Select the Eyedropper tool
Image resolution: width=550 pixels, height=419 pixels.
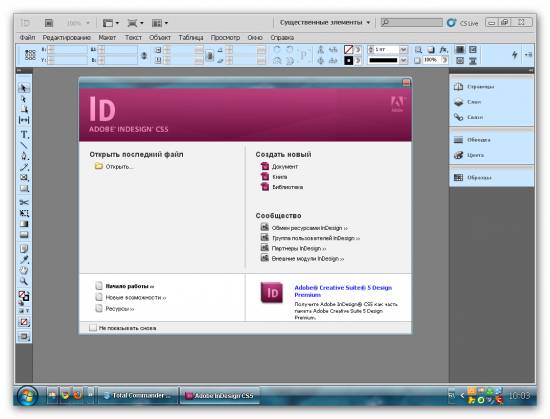(24, 260)
